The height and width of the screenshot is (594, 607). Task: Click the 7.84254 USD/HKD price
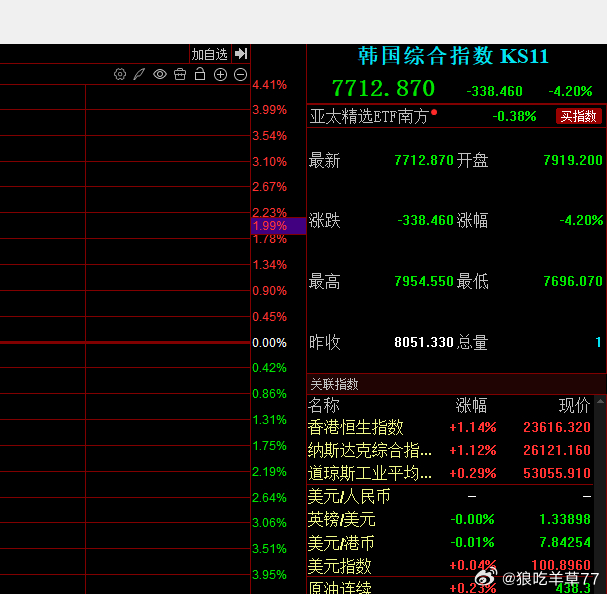[565, 542]
